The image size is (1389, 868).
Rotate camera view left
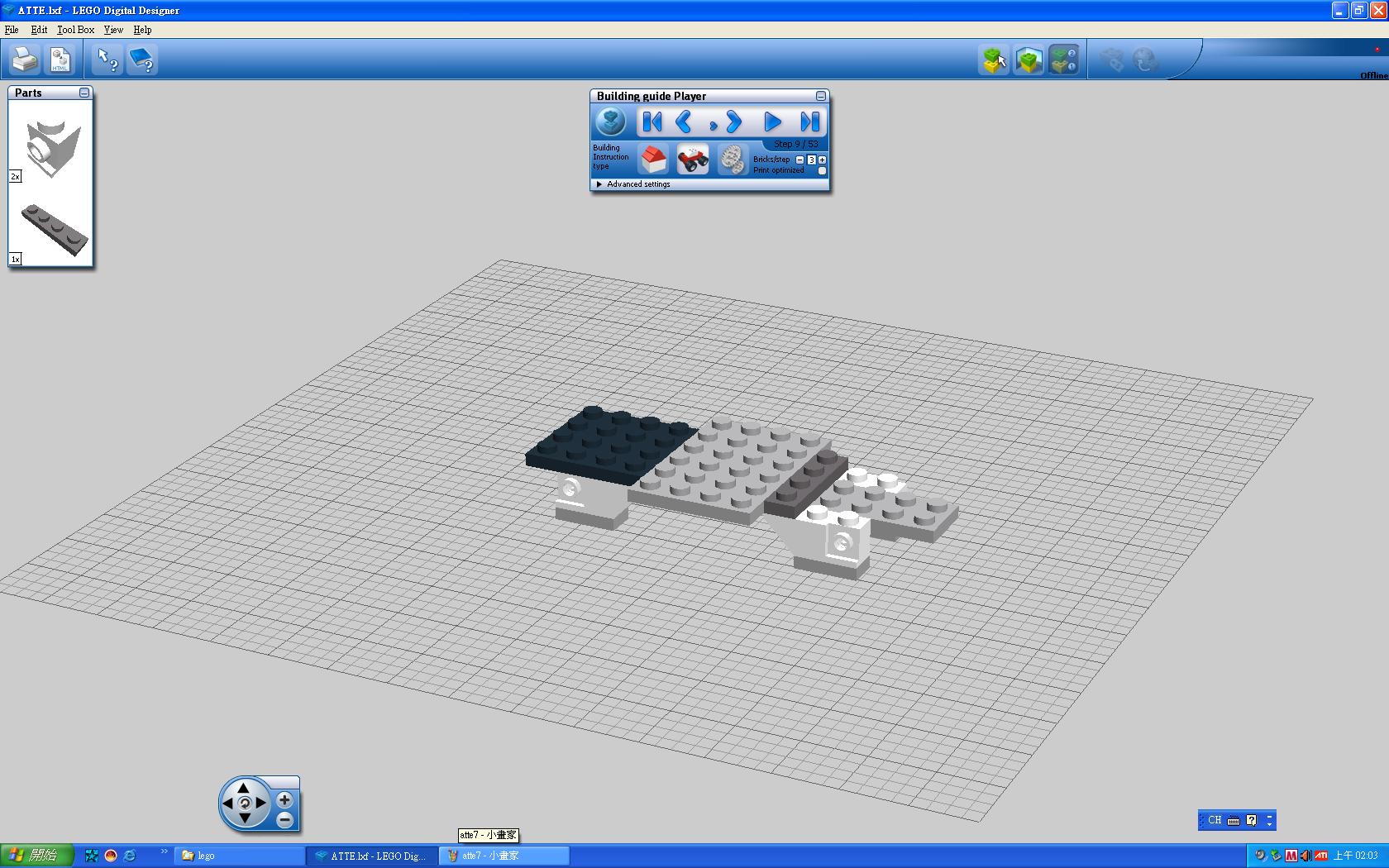coord(228,803)
